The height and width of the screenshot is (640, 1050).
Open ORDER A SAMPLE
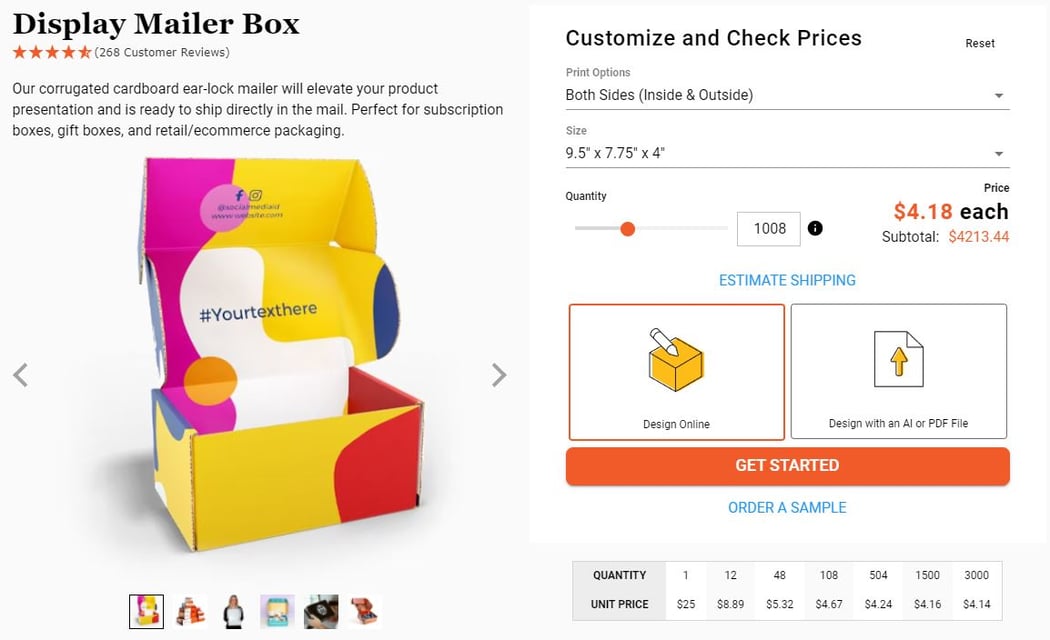787,507
